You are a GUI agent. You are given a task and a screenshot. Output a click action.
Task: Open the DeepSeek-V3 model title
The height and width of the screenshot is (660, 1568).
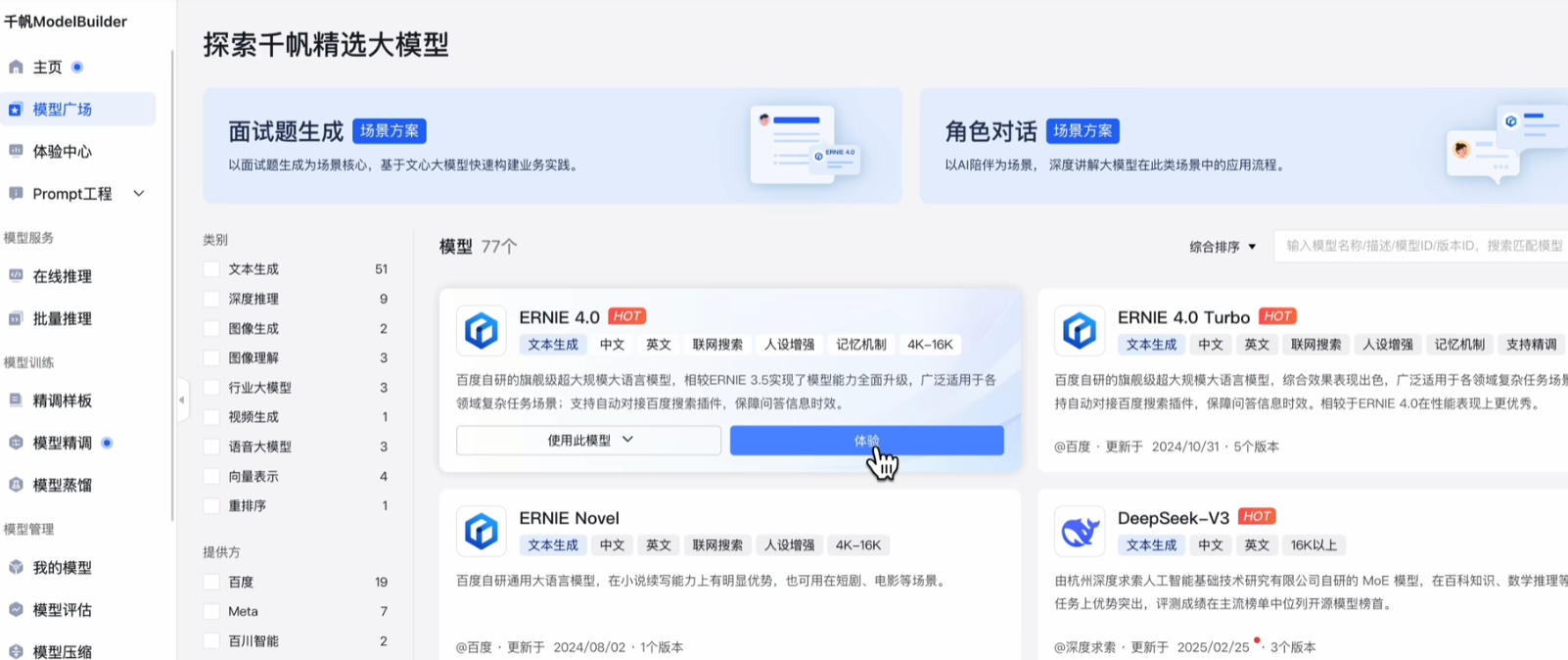coord(1174,518)
